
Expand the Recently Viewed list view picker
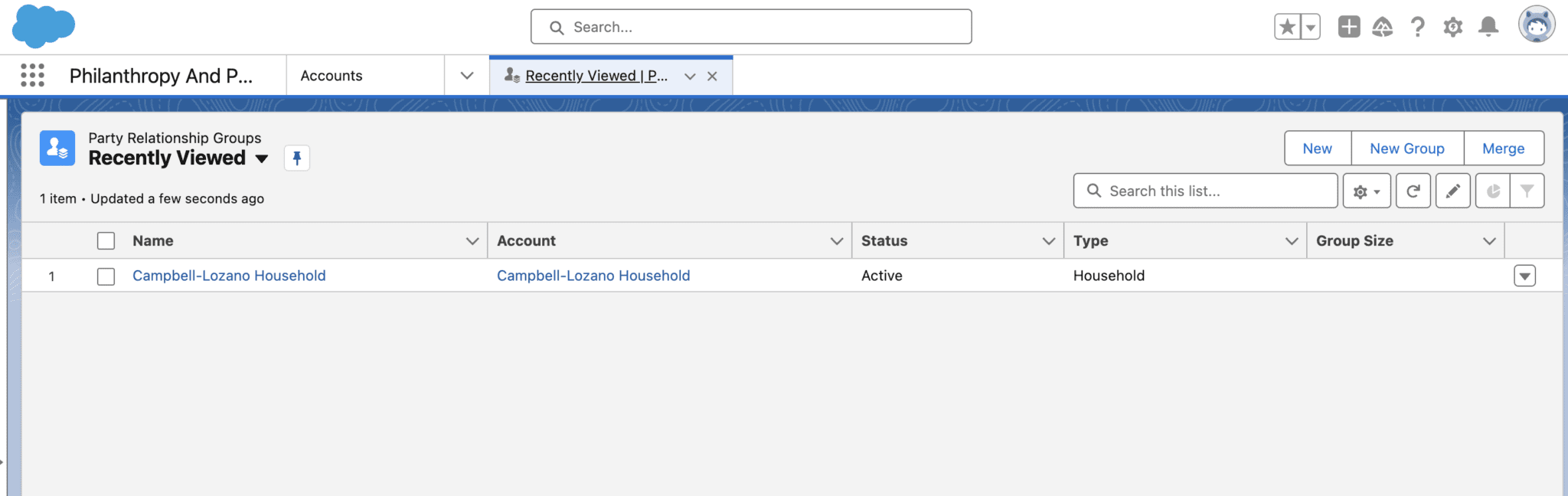tap(262, 158)
